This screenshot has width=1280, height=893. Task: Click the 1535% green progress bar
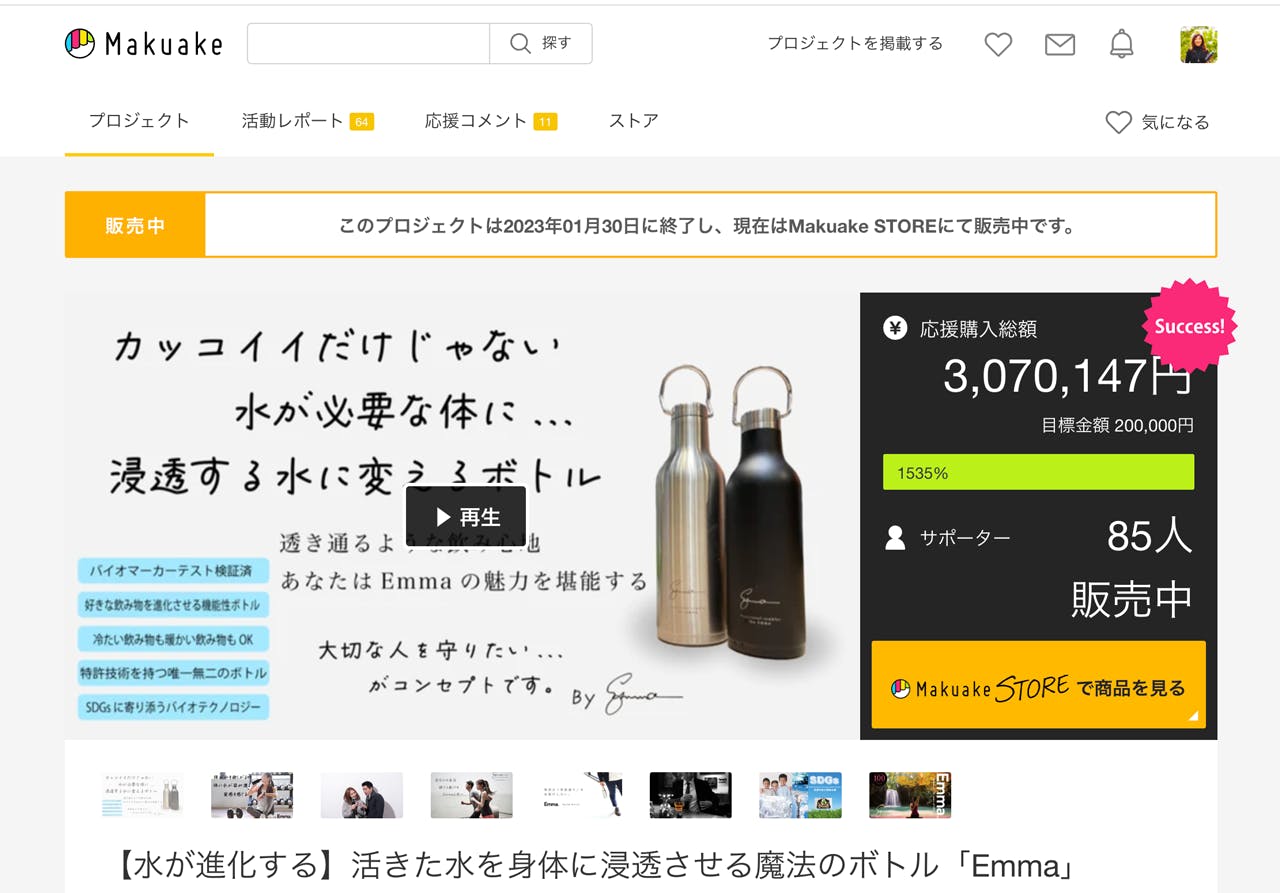[x=1038, y=472]
